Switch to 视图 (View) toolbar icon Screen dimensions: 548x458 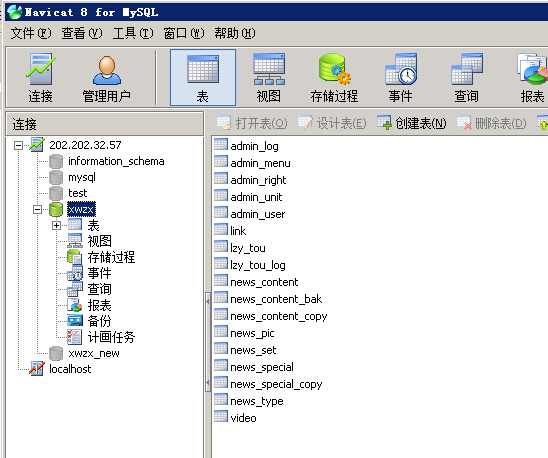tap(269, 78)
